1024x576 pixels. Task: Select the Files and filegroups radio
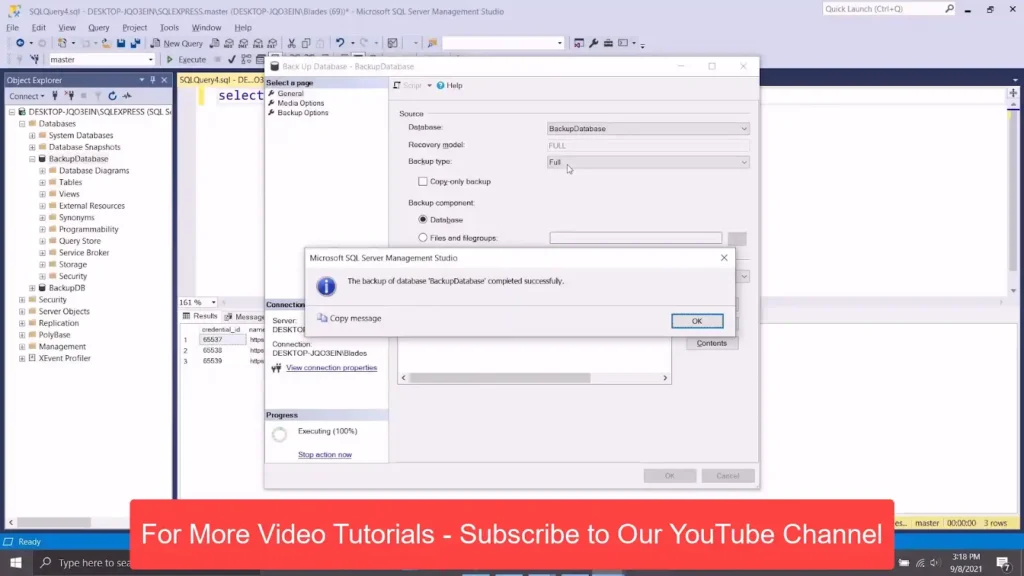423,238
